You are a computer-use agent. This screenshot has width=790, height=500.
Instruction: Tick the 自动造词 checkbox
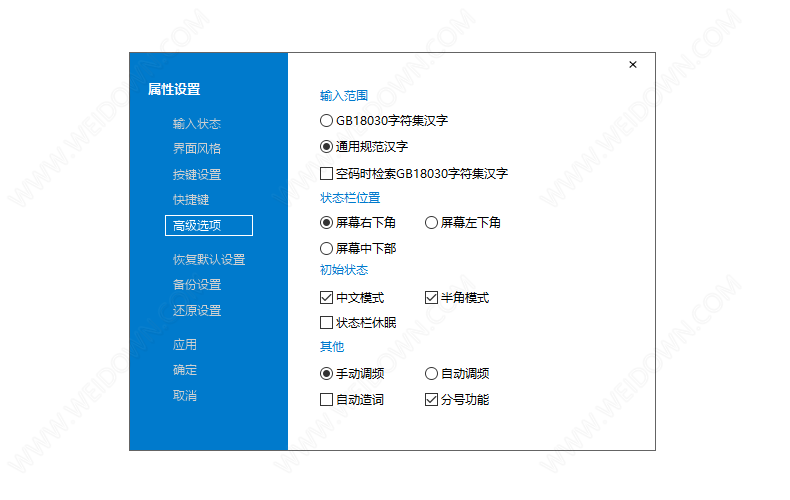click(326, 400)
